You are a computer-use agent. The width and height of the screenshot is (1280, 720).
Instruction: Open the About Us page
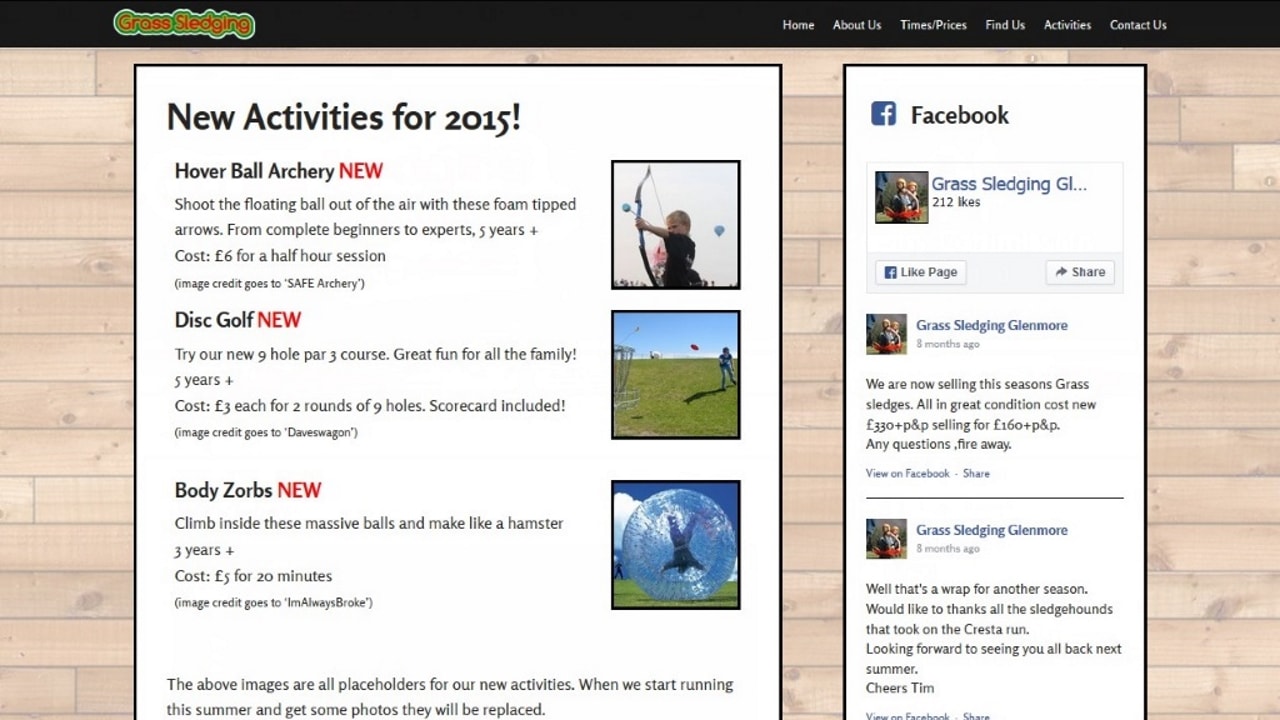pos(856,25)
